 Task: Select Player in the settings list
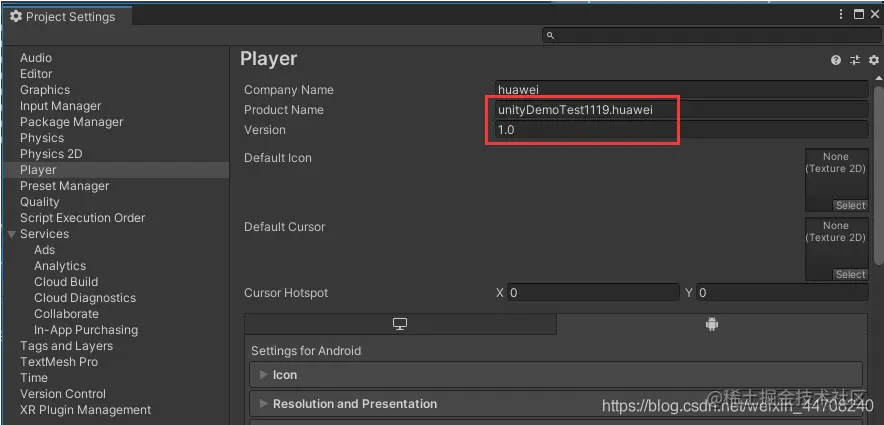click(x=116, y=170)
